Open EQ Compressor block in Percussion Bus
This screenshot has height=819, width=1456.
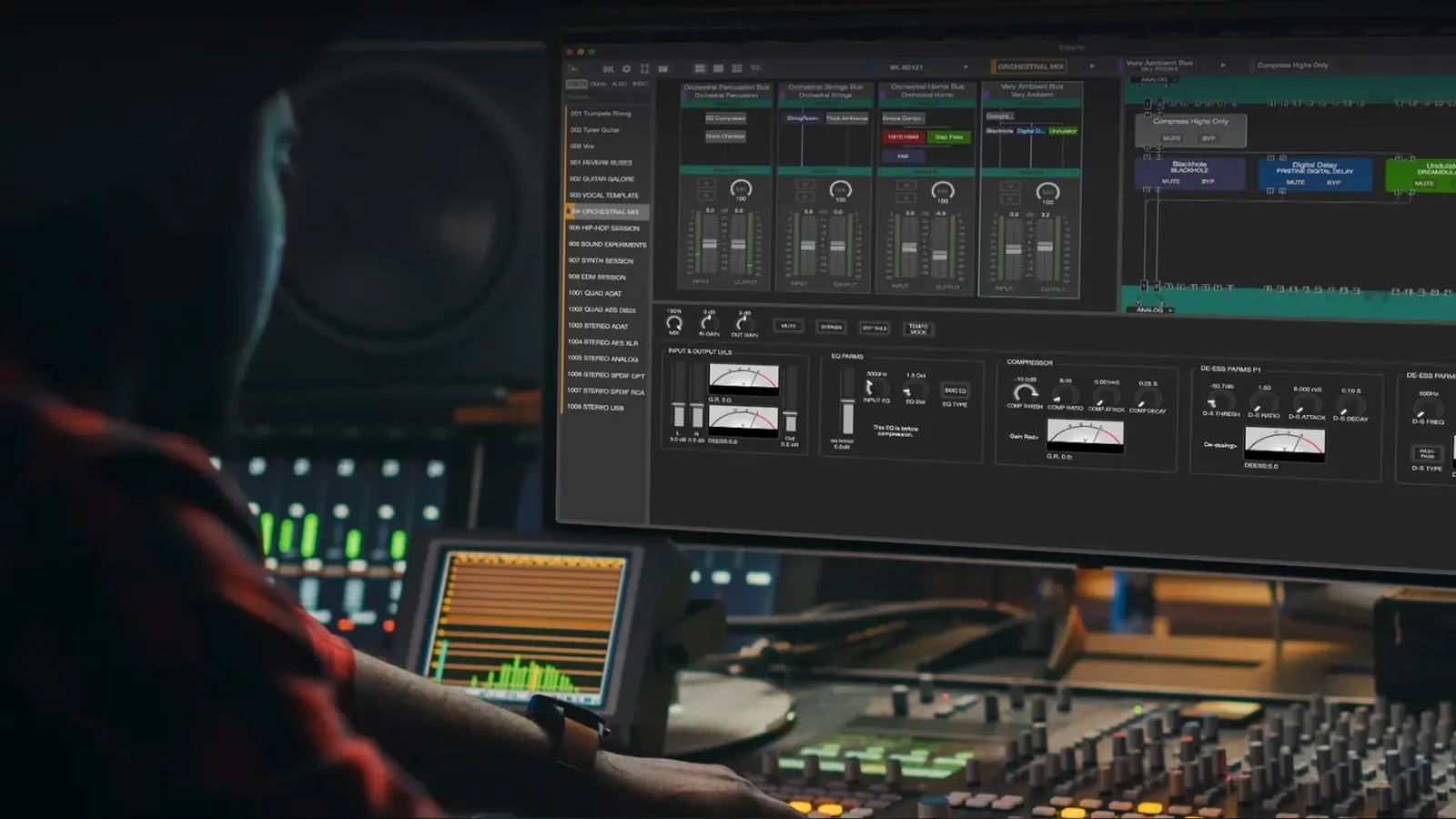point(725,118)
